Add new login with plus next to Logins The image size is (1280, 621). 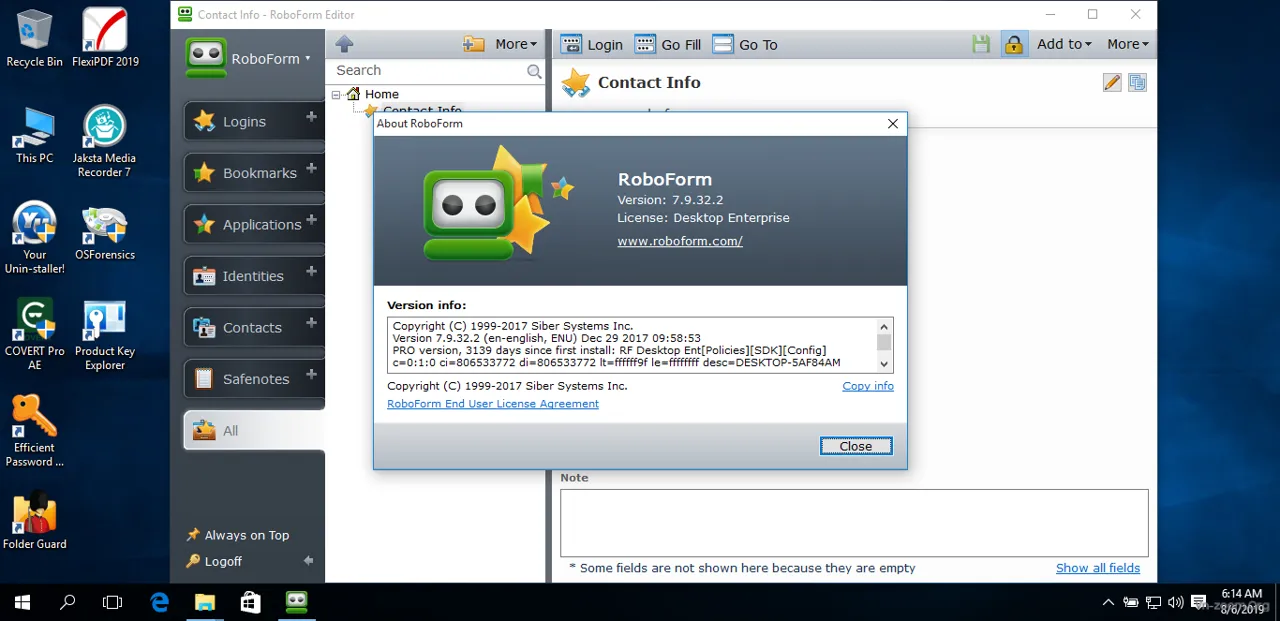[x=311, y=117]
